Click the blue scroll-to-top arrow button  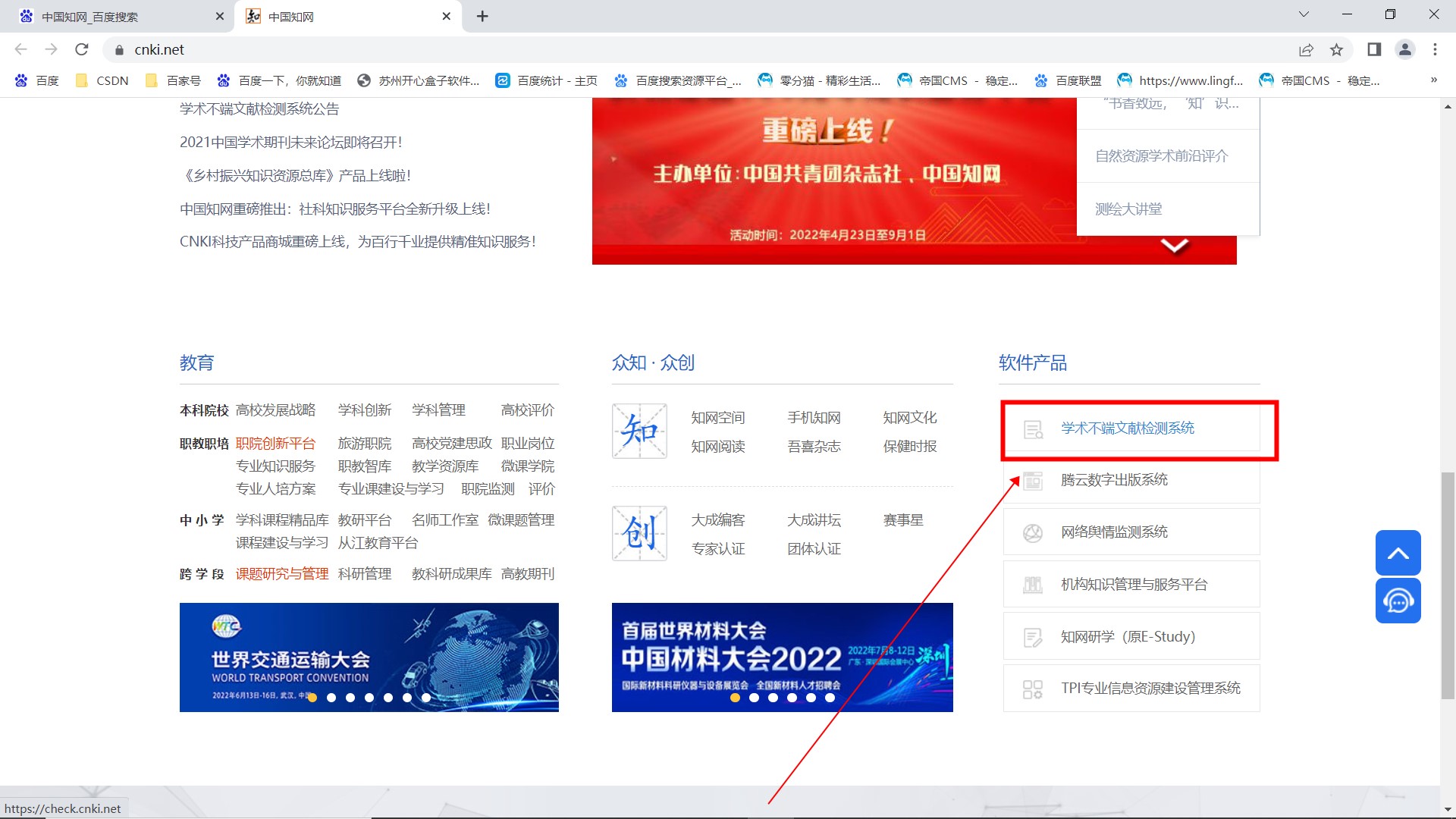pyautogui.click(x=1398, y=553)
